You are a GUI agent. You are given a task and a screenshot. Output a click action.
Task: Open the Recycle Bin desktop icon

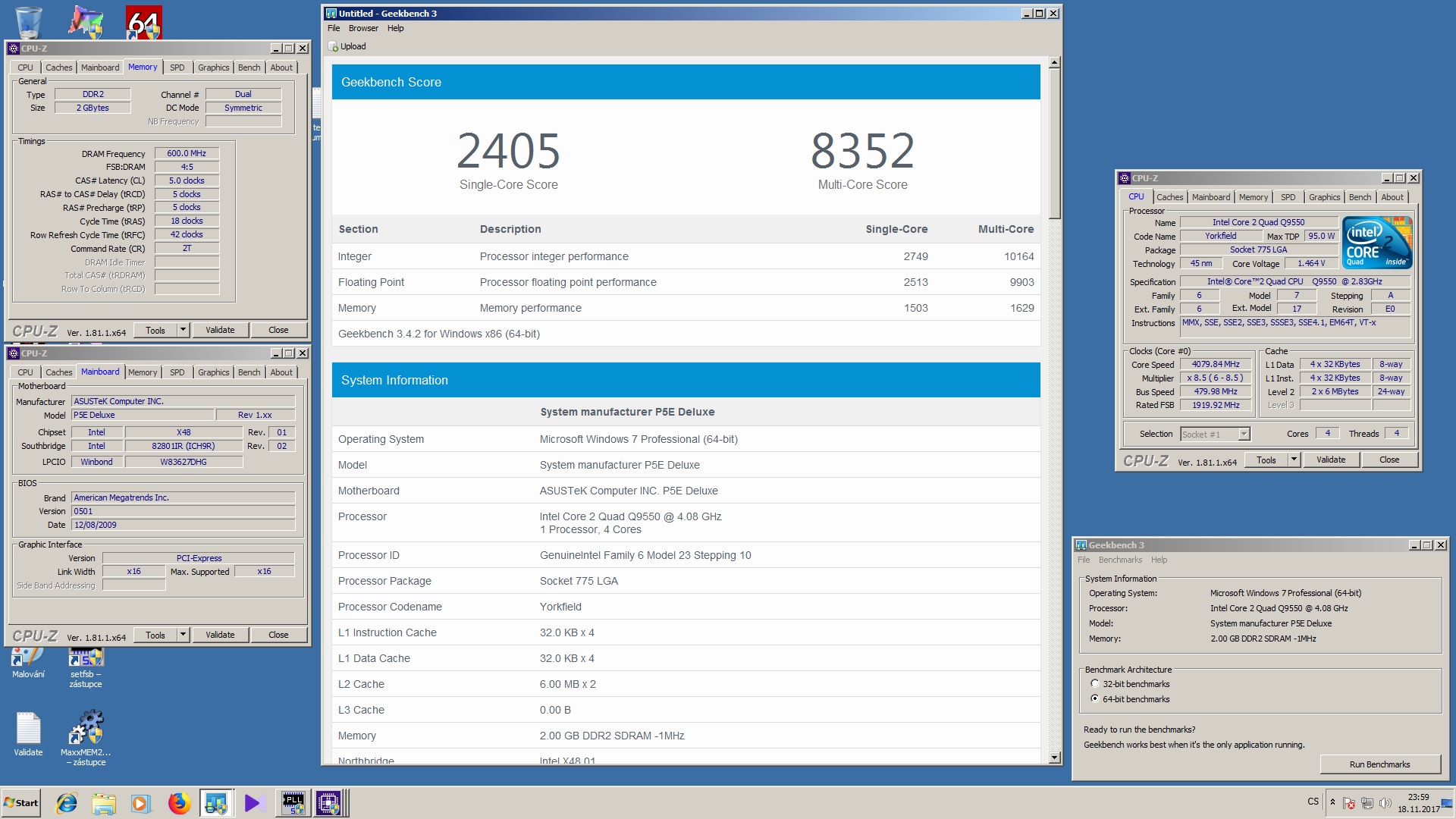[28, 21]
